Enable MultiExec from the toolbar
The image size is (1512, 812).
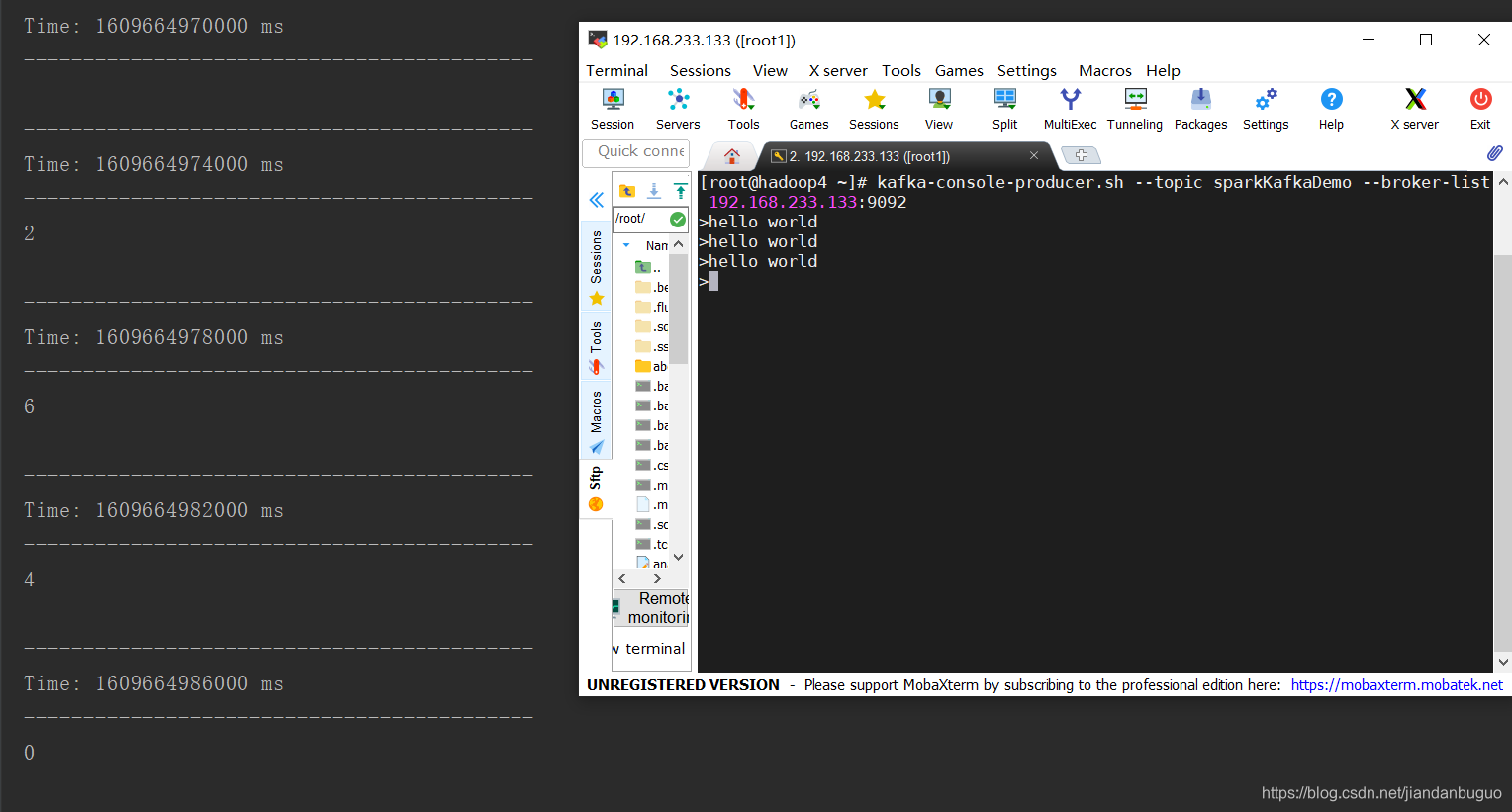1070,100
